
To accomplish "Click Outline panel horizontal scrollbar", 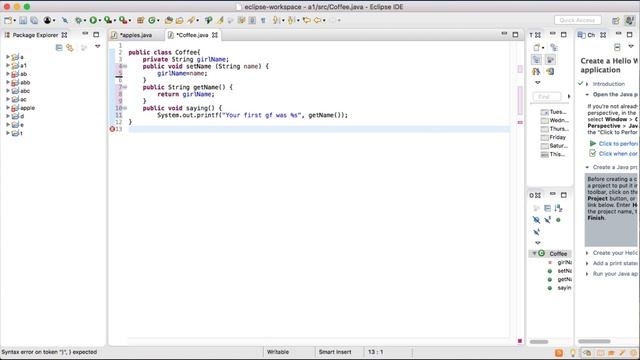I will click(x=539, y=342).
